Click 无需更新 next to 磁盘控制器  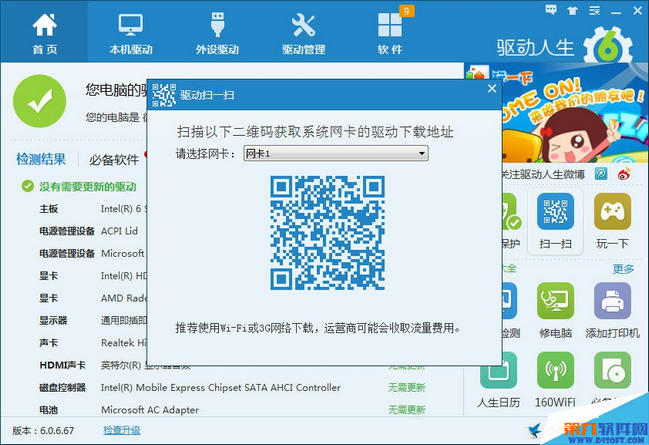coord(406,387)
